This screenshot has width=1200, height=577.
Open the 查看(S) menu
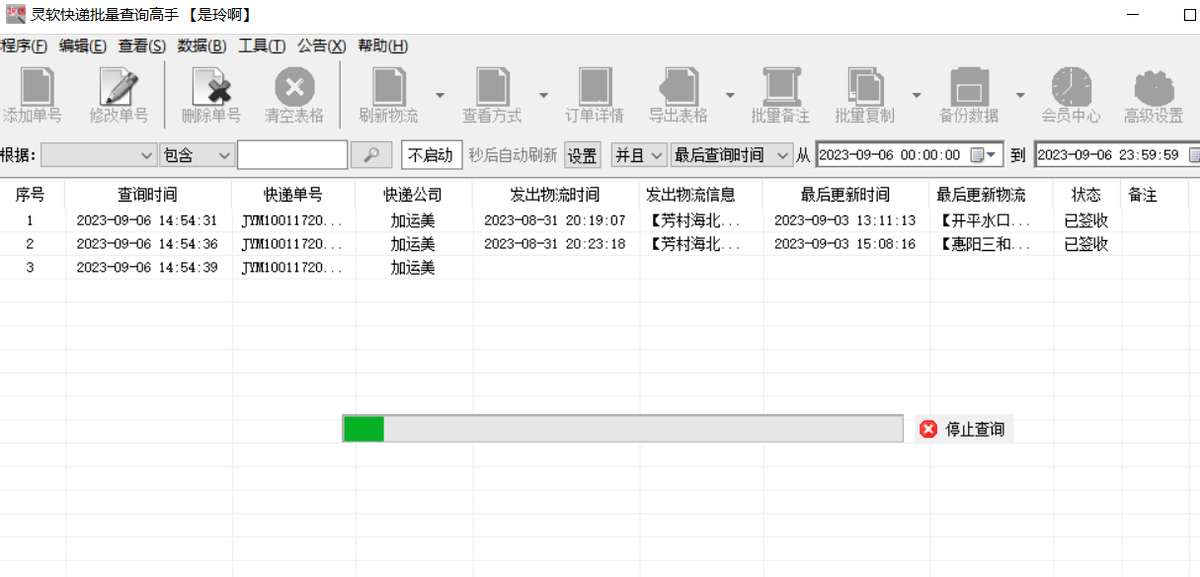[142, 46]
